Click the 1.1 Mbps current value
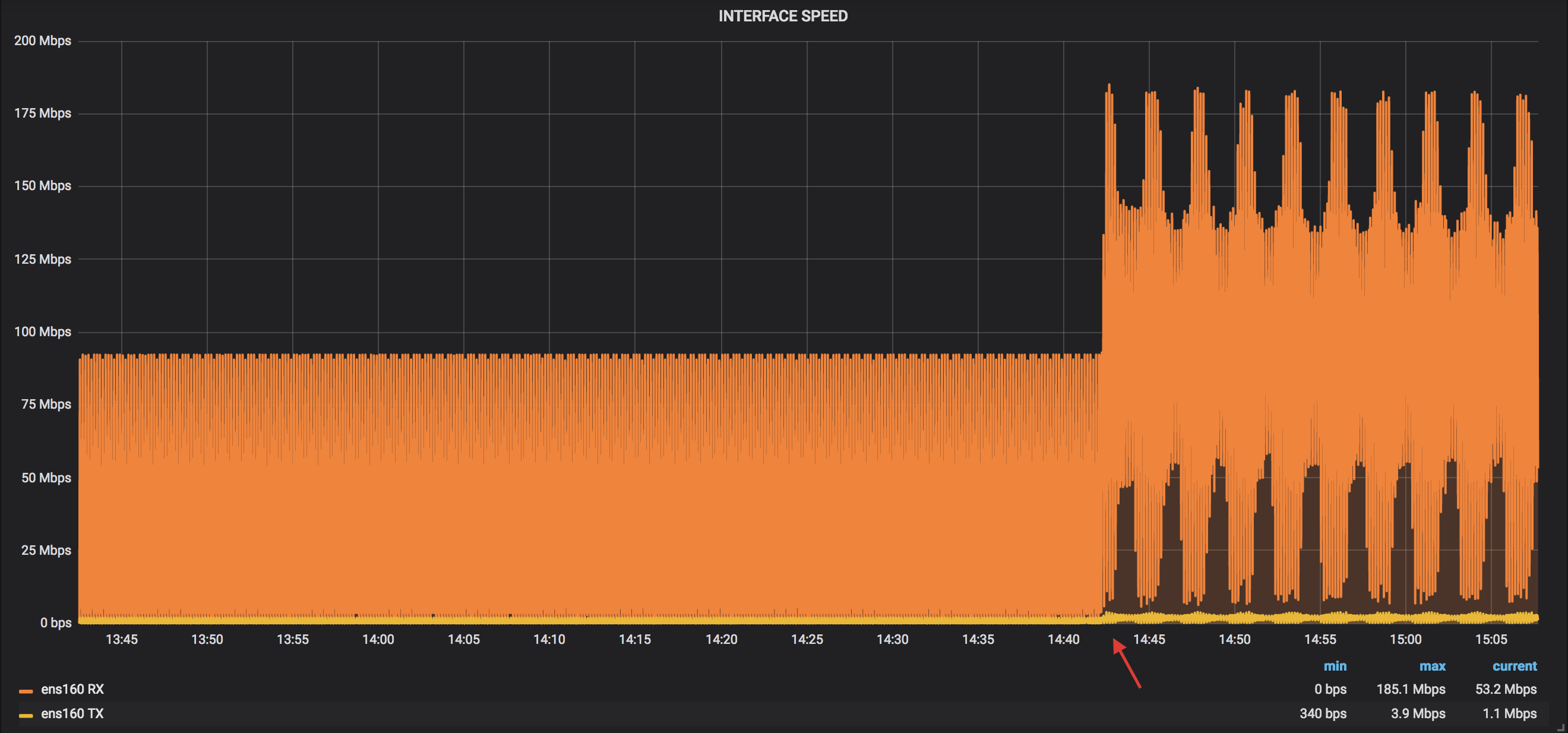Screen dimensions: 1568x733 (1510, 713)
